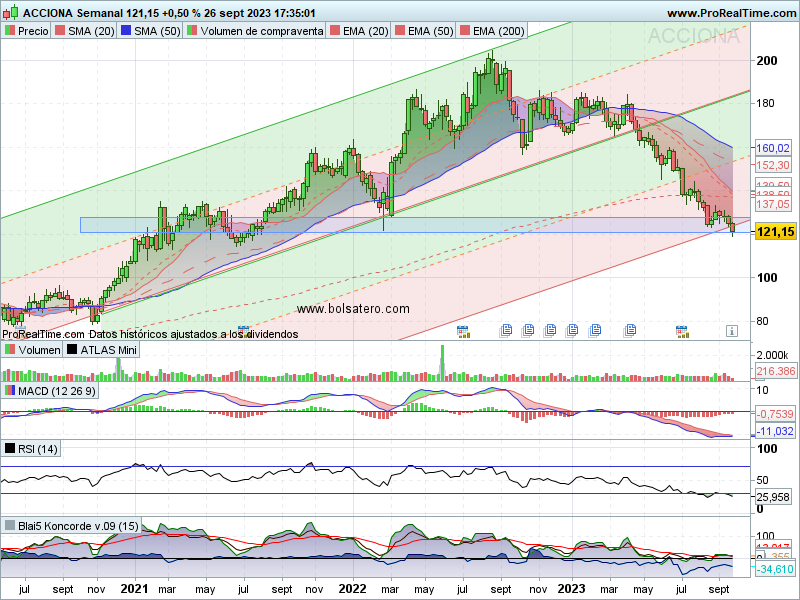800x600 pixels.
Task: Open the document icon directly above the 2023 label
Action: [572, 331]
